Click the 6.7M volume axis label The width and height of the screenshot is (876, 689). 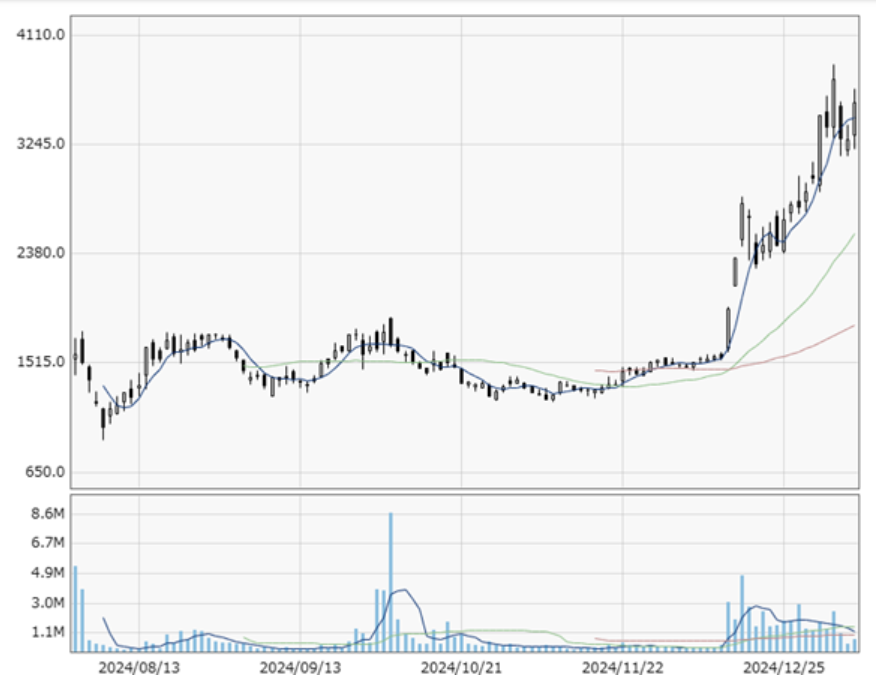48,543
